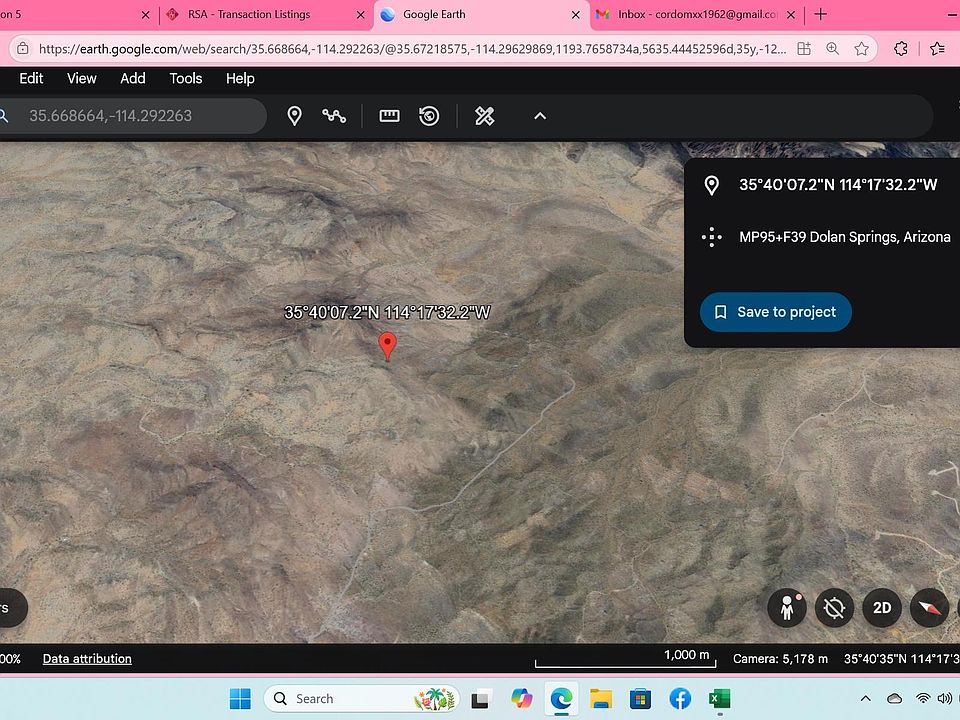Open Microsoft Edge from the taskbar
This screenshot has height=720, width=960.
tap(561, 699)
